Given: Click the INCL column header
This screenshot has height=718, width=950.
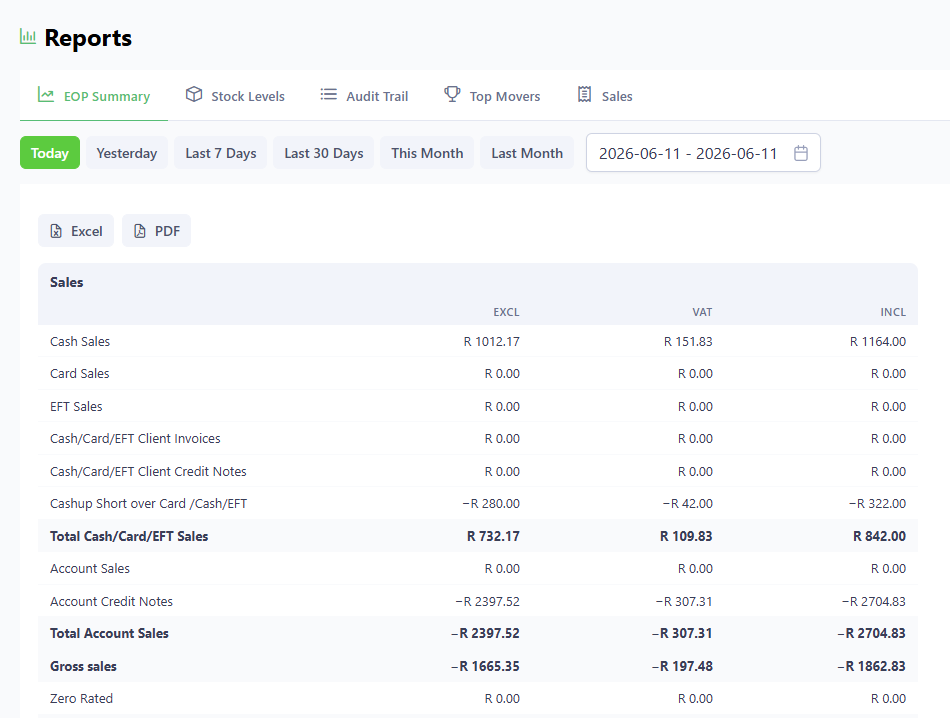Looking at the screenshot, I should pyautogui.click(x=893, y=312).
